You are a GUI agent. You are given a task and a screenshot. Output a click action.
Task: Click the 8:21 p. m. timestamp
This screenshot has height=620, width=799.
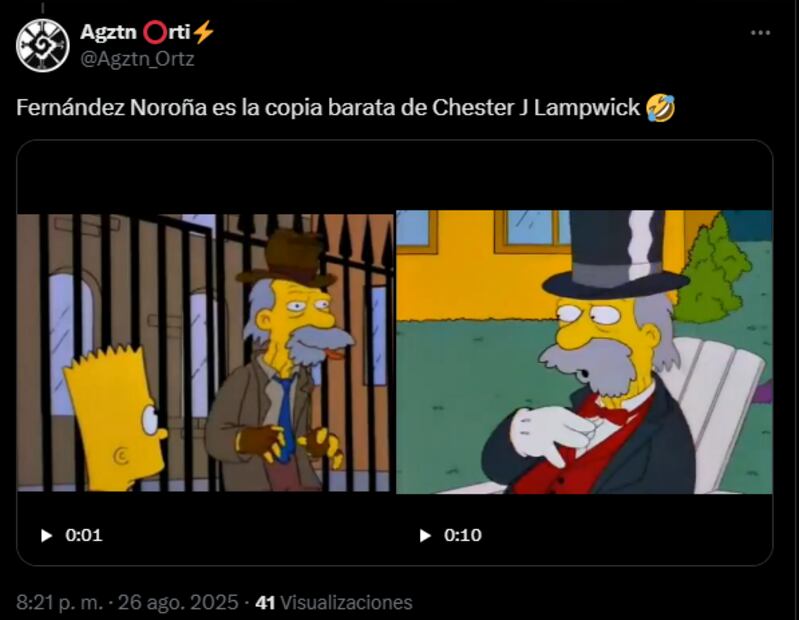tap(60, 602)
